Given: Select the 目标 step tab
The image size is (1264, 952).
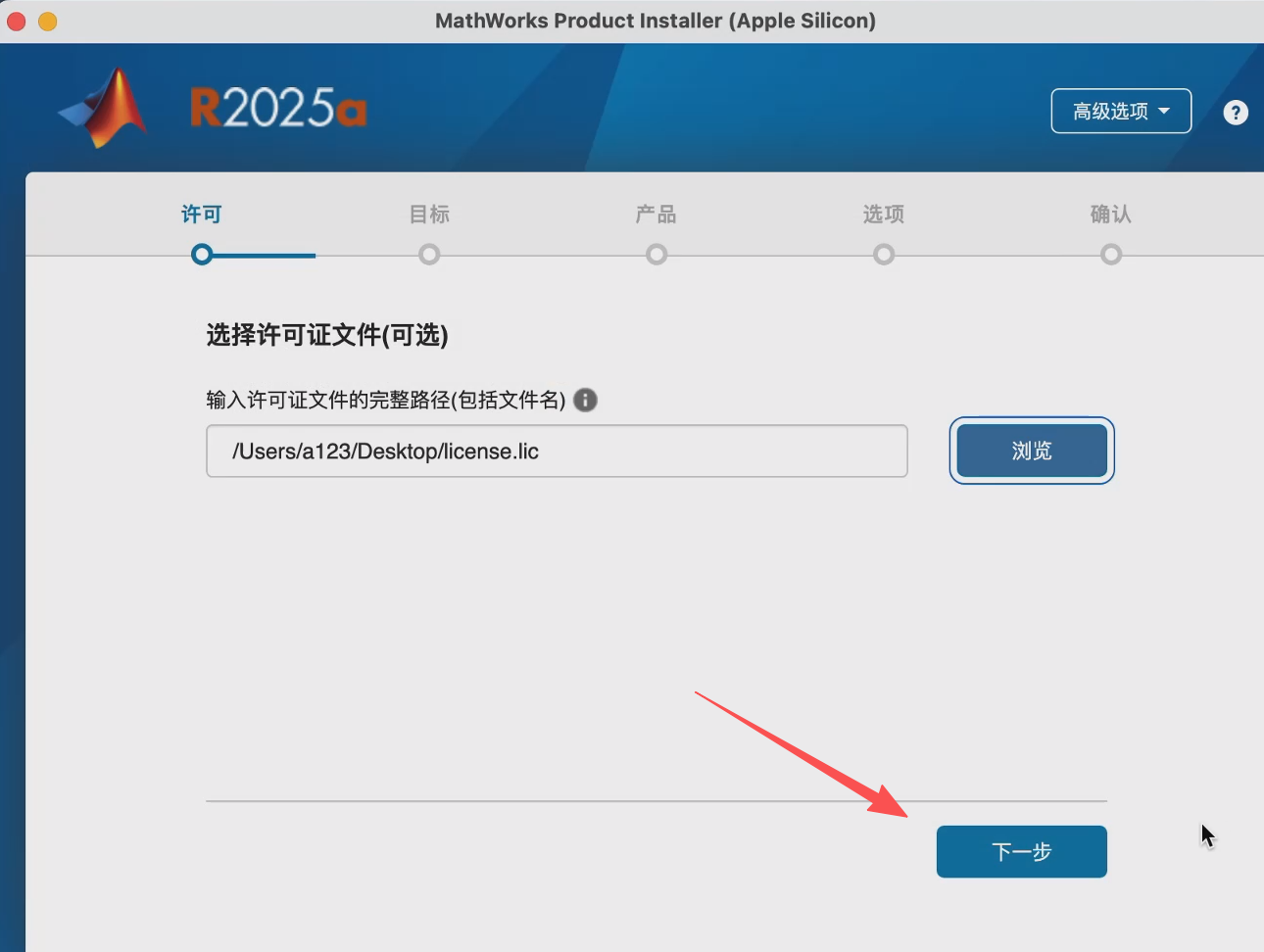Looking at the screenshot, I should click(429, 214).
